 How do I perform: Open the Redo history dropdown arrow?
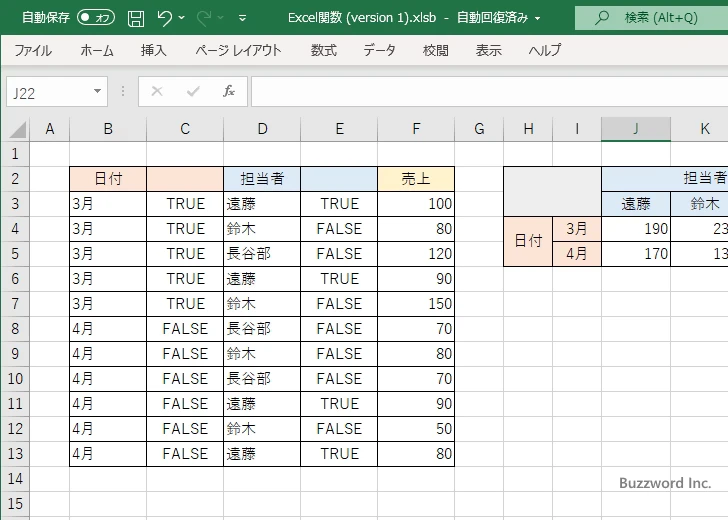pyautogui.click(x=221, y=18)
